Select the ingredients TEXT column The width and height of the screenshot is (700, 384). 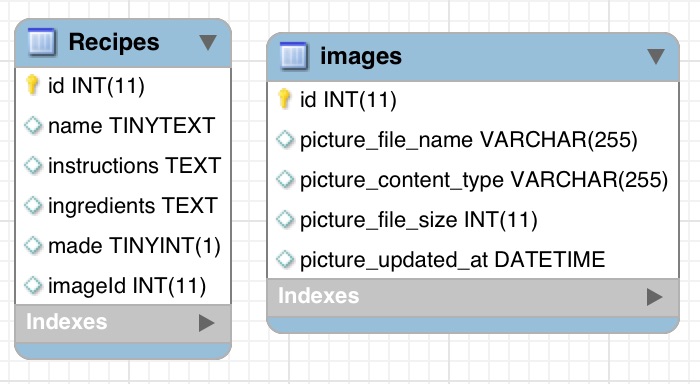click(123, 205)
